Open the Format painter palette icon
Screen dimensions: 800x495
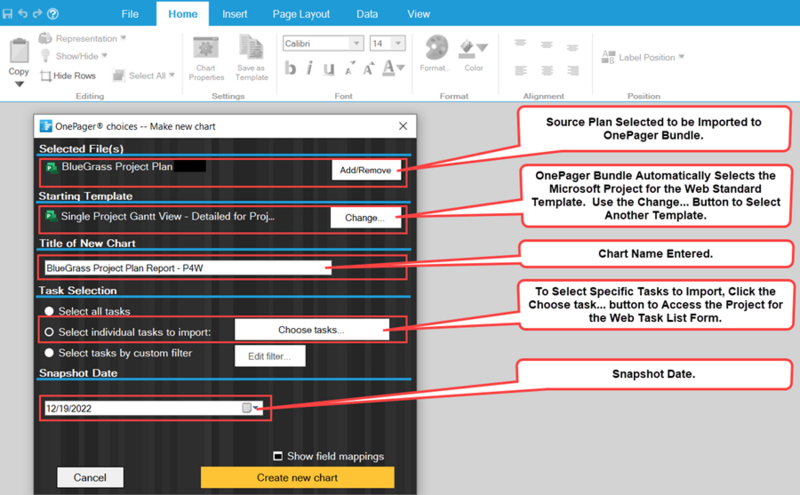pyautogui.click(x=437, y=47)
